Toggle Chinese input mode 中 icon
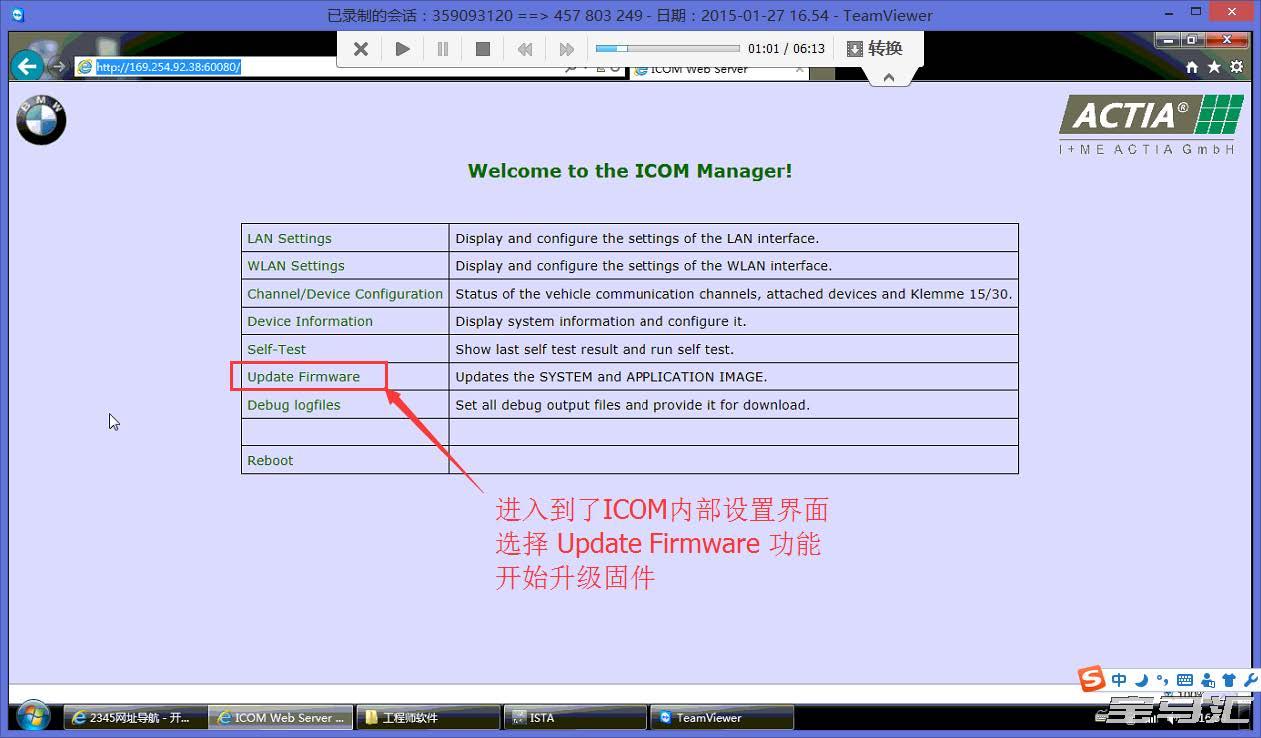 (1119, 680)
